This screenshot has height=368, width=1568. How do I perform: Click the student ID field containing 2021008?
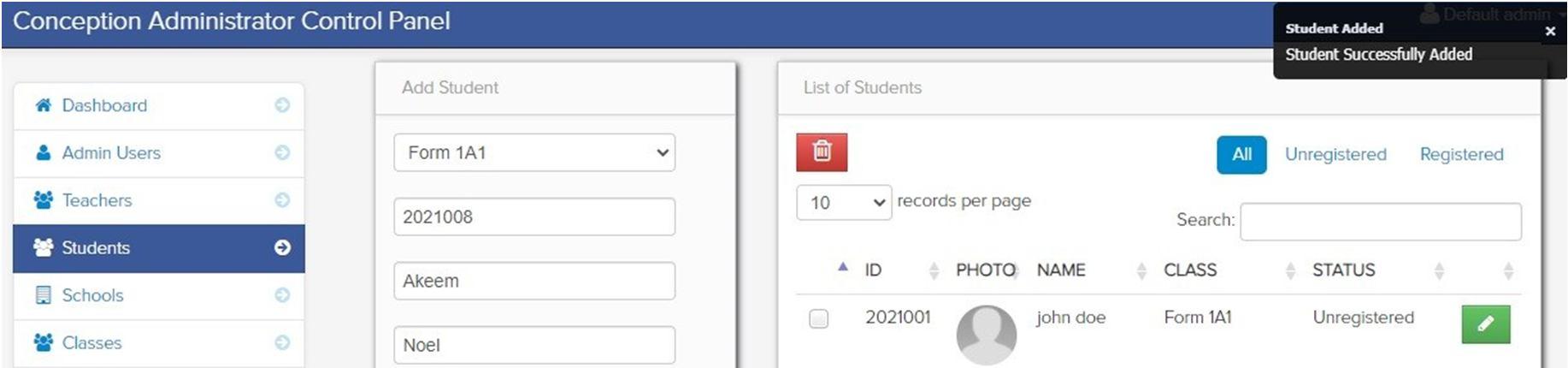(x=534, y=217)
